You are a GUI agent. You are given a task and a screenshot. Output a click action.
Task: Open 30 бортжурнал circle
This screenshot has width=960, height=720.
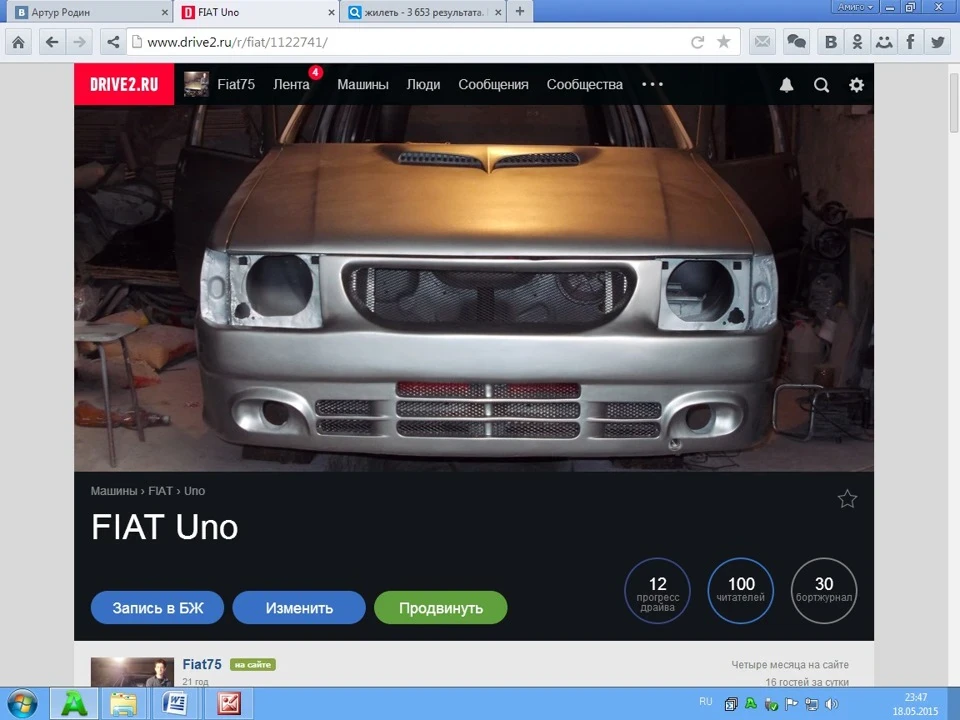pos(824,591)
